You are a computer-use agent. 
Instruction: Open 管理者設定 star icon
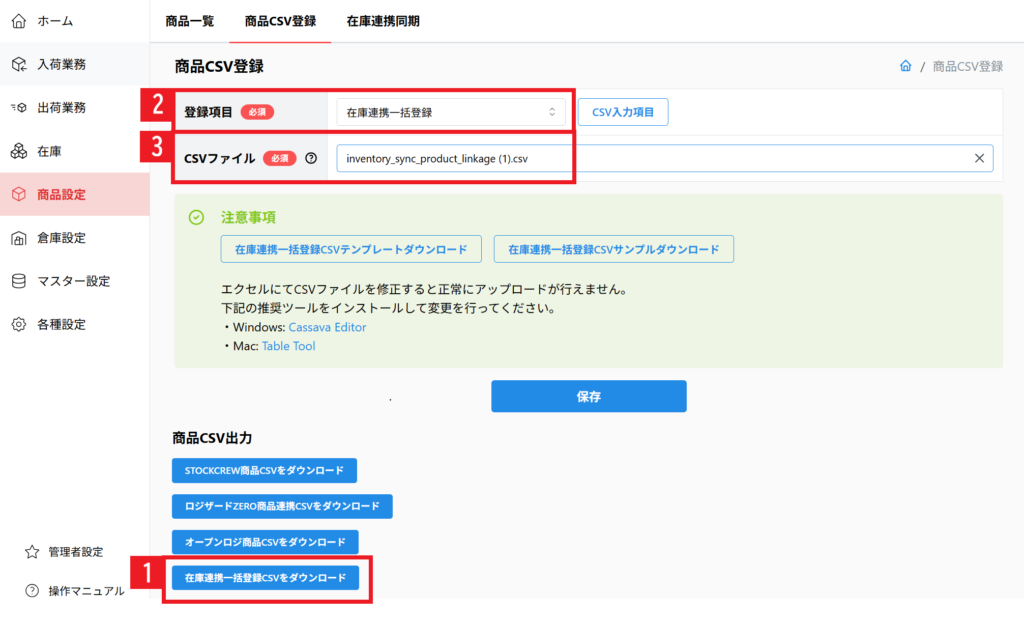(32, 552)
